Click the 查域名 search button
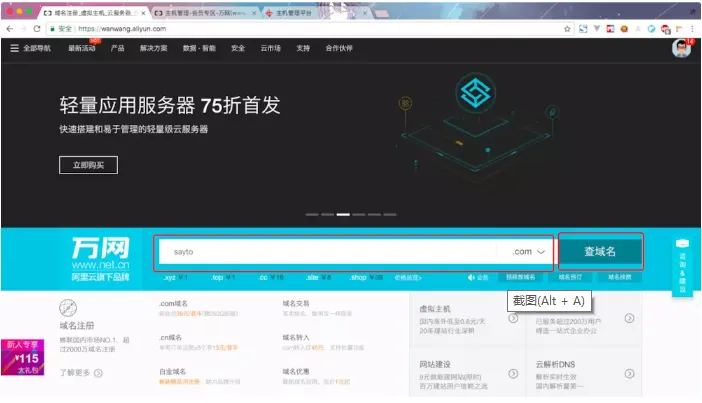Image resolution: width=702 pixels, height=403 pixels. click(600, 251)
